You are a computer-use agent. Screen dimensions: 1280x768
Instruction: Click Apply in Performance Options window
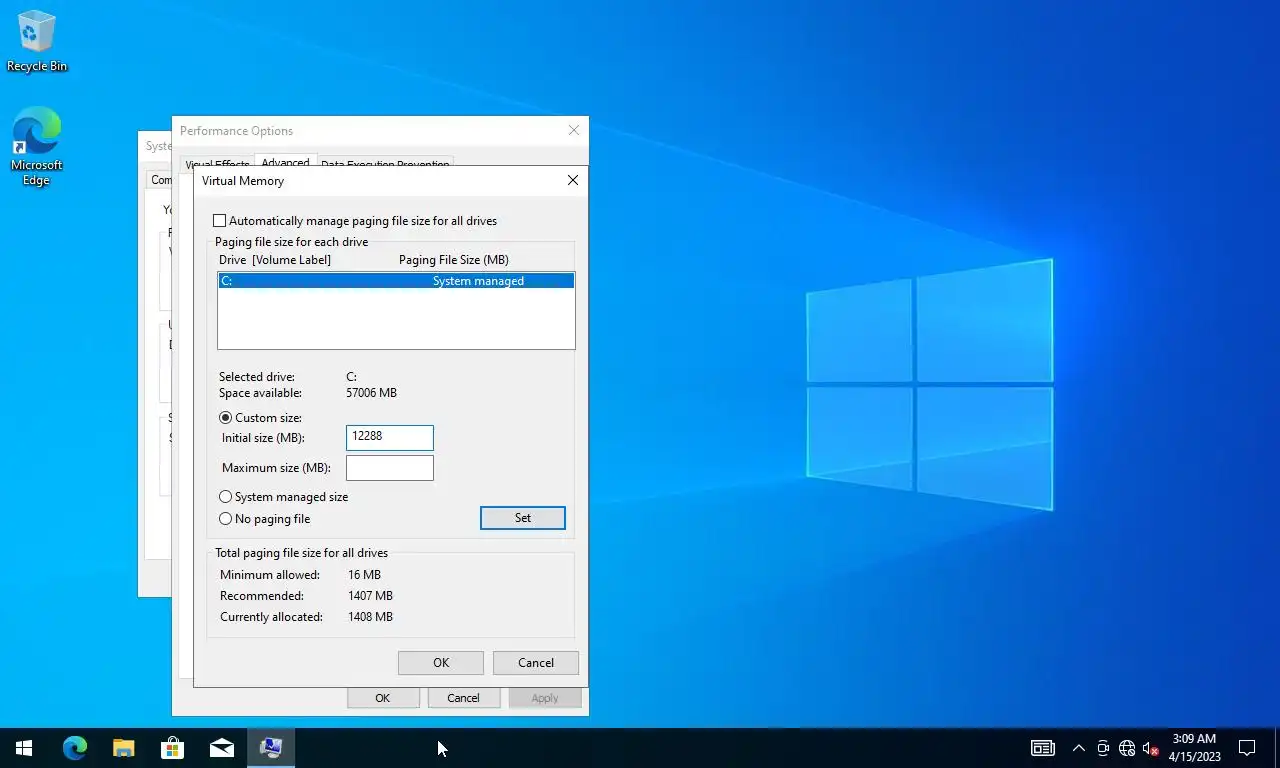[545, 698]
